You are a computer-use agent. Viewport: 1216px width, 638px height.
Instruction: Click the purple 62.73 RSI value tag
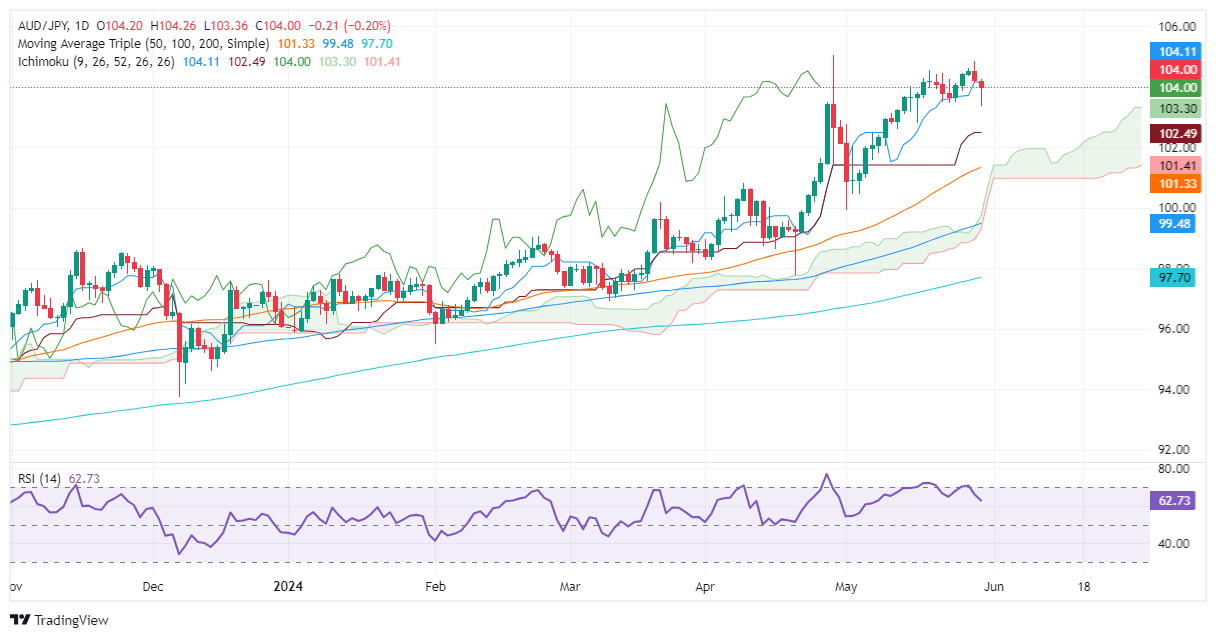pos(1176,499)
